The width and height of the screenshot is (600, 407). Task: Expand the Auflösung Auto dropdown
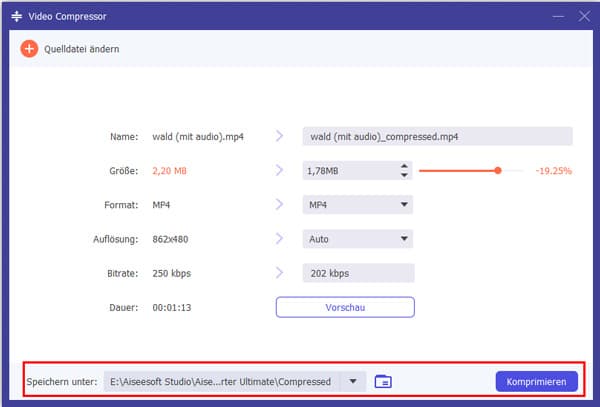point(357,239)
